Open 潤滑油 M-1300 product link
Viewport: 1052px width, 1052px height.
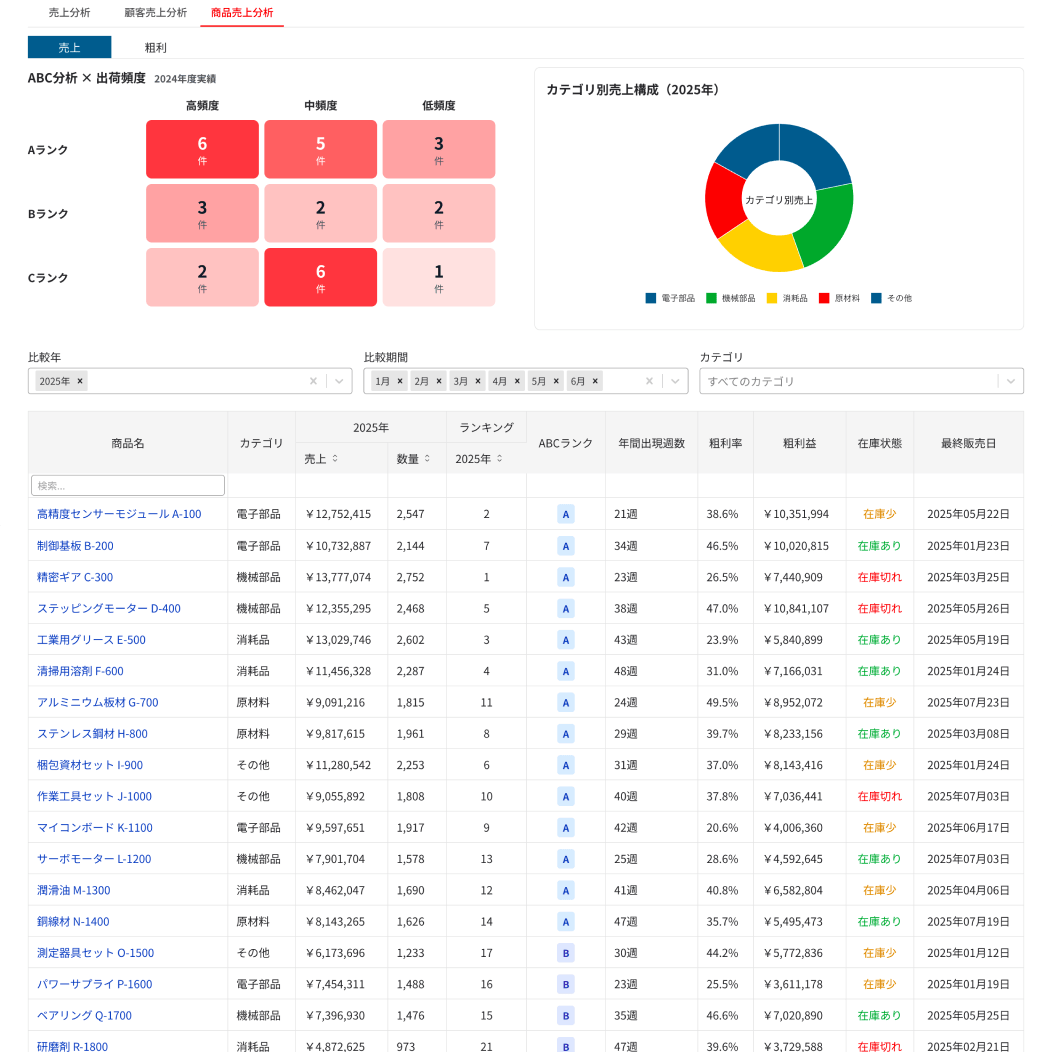(x=74, y=890)
